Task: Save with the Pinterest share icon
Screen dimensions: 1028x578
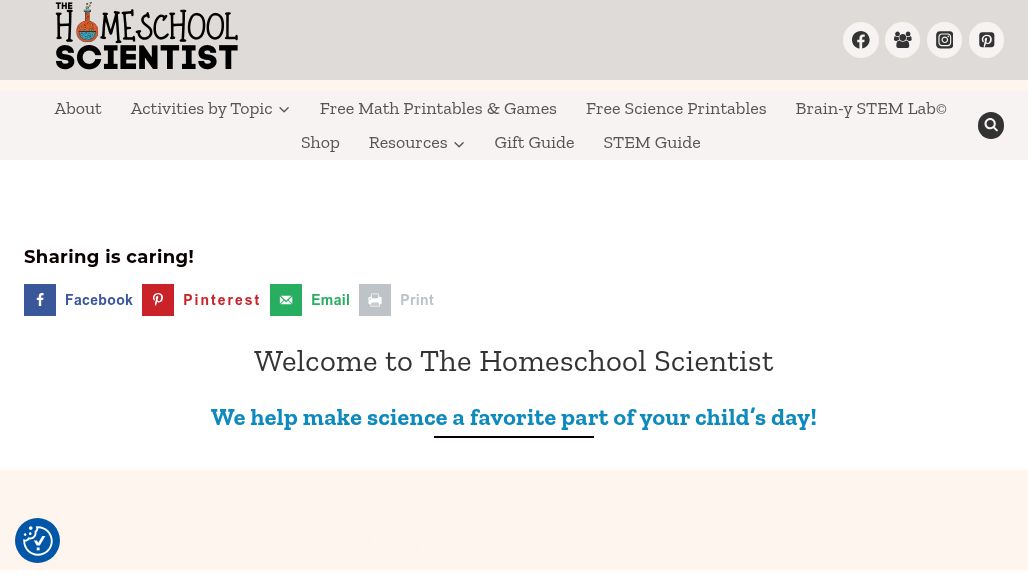Action: (x=158, y=299)
